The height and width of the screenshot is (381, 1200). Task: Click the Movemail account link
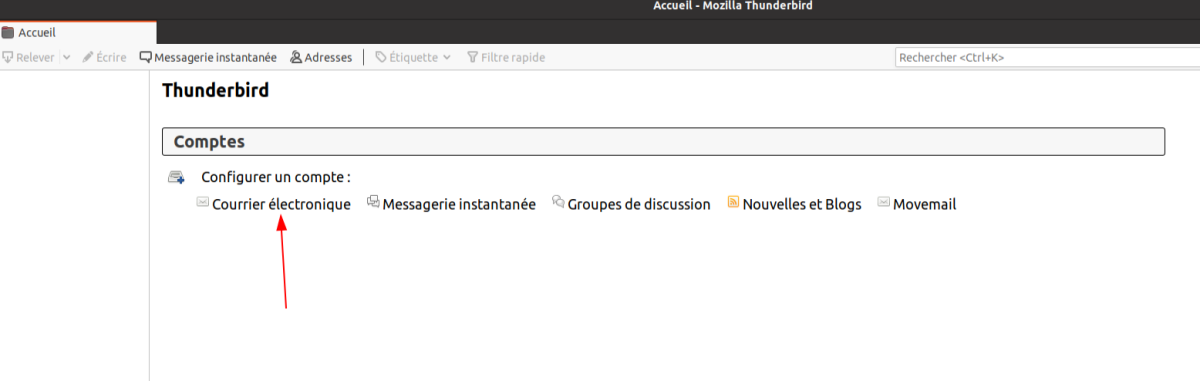click(x=924, y=204)
